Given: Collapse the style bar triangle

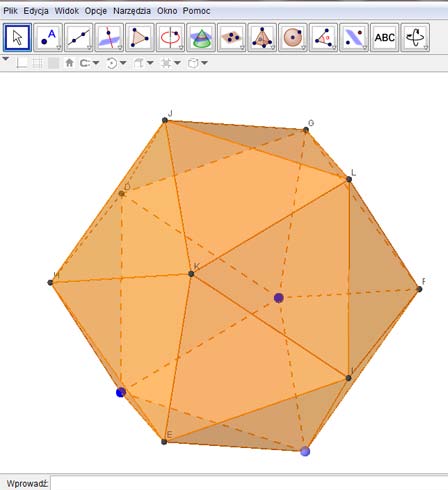Looking at the screenshot, I should (6, 59).
